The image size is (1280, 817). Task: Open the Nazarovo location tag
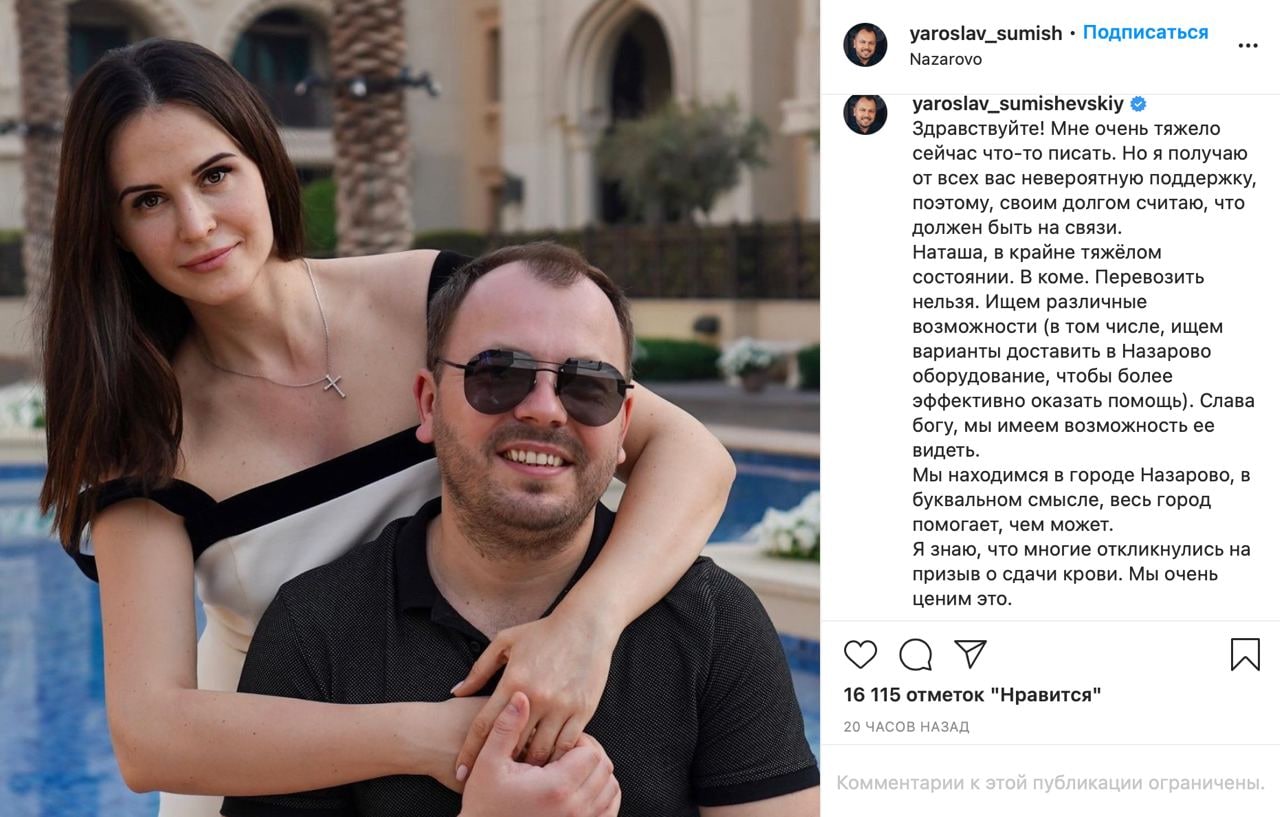(946, 59)
